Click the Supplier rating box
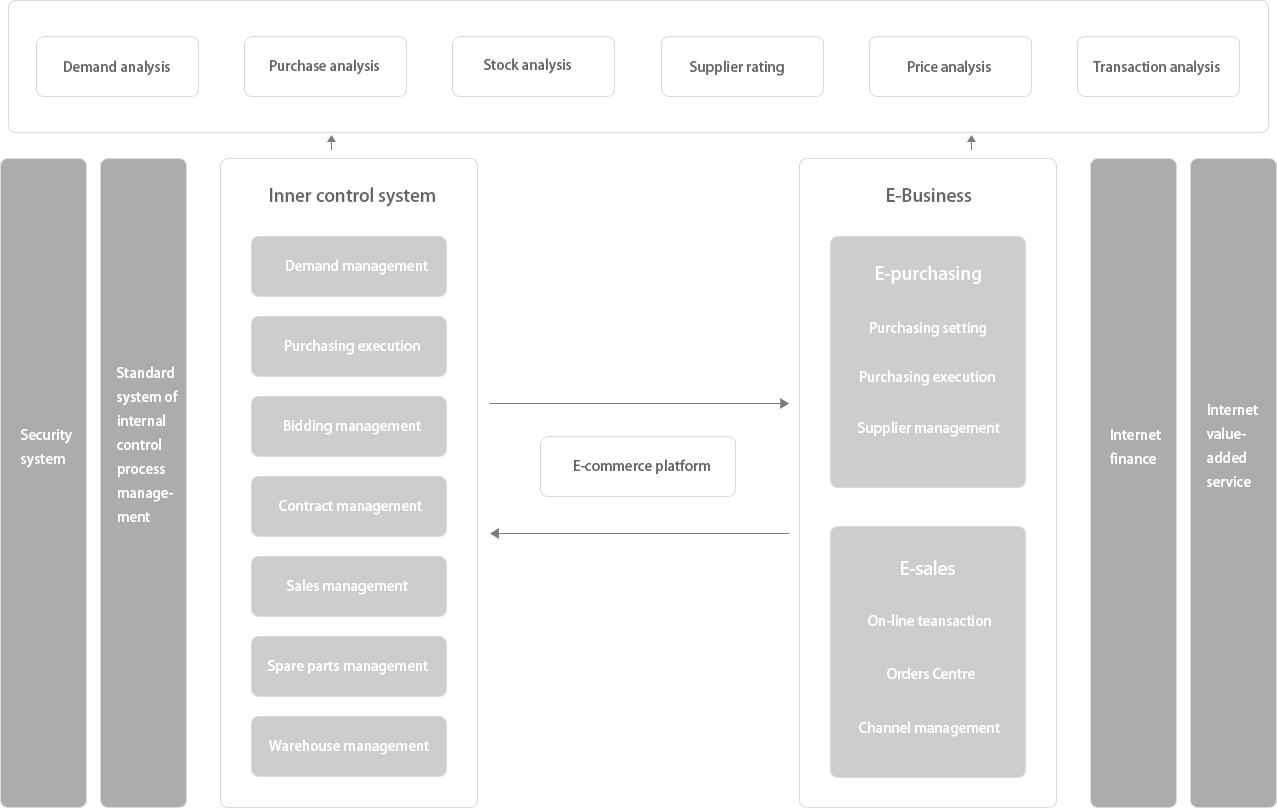The height and width of the screenshot is (808, 1277). click(x=742, y=67)
